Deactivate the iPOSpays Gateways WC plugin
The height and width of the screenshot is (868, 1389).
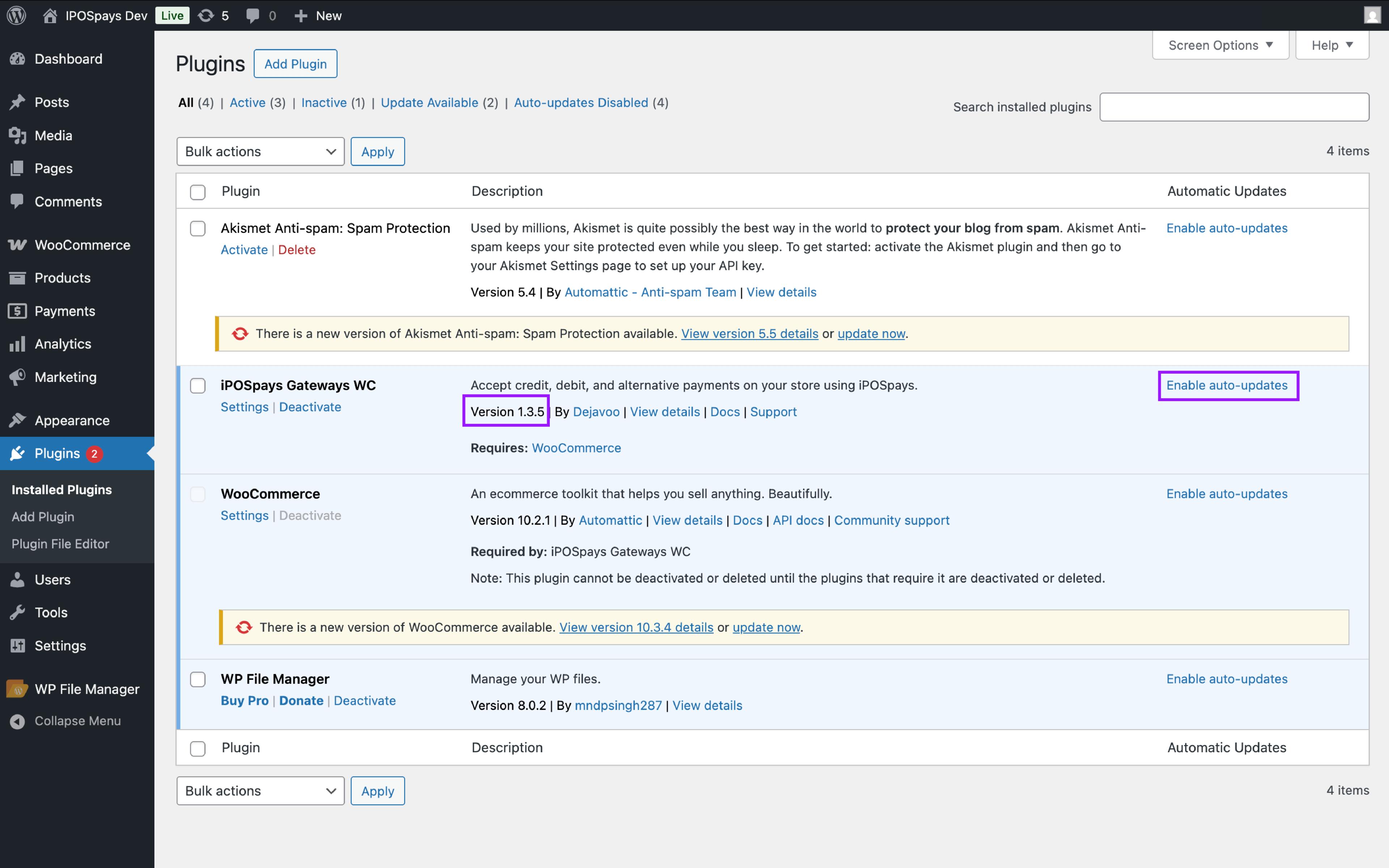(x=310, y=407)
